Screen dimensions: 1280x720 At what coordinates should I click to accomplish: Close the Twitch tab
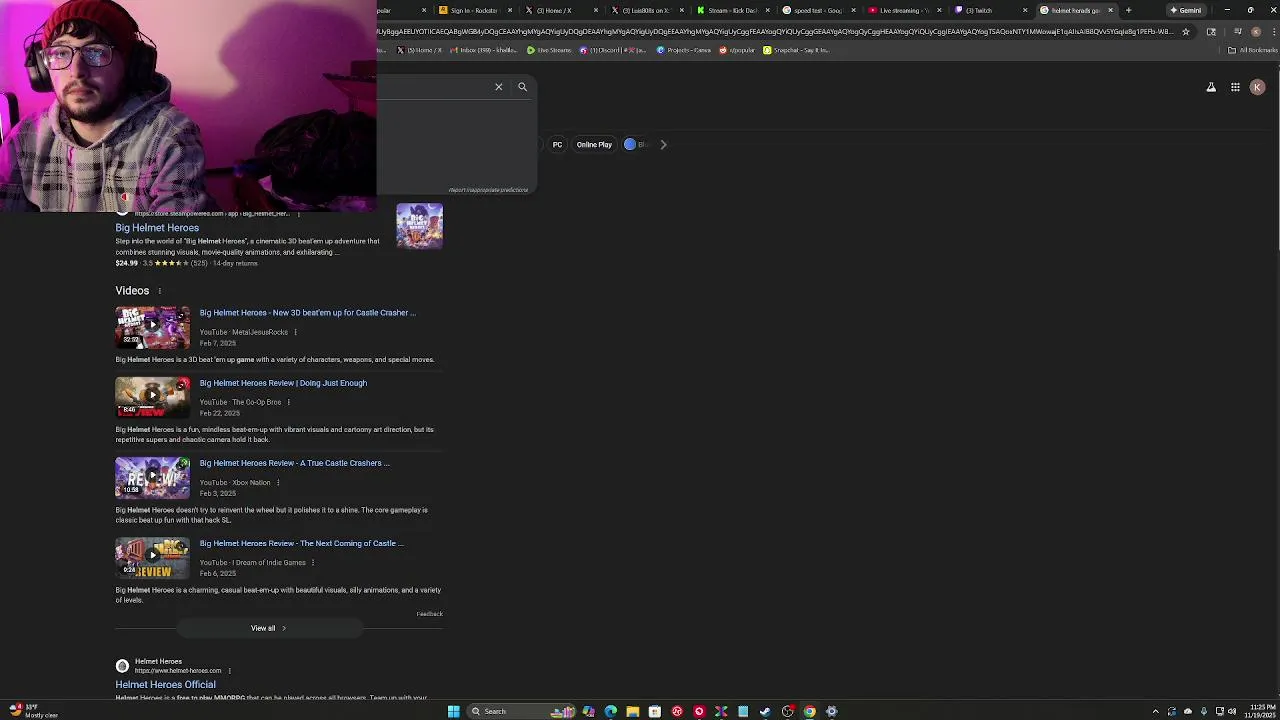tap(1024, 10)
